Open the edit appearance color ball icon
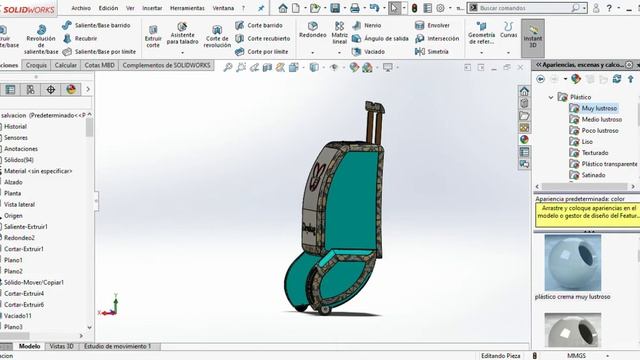This screenshot has width=640, height=360. [x=354, y=67]
